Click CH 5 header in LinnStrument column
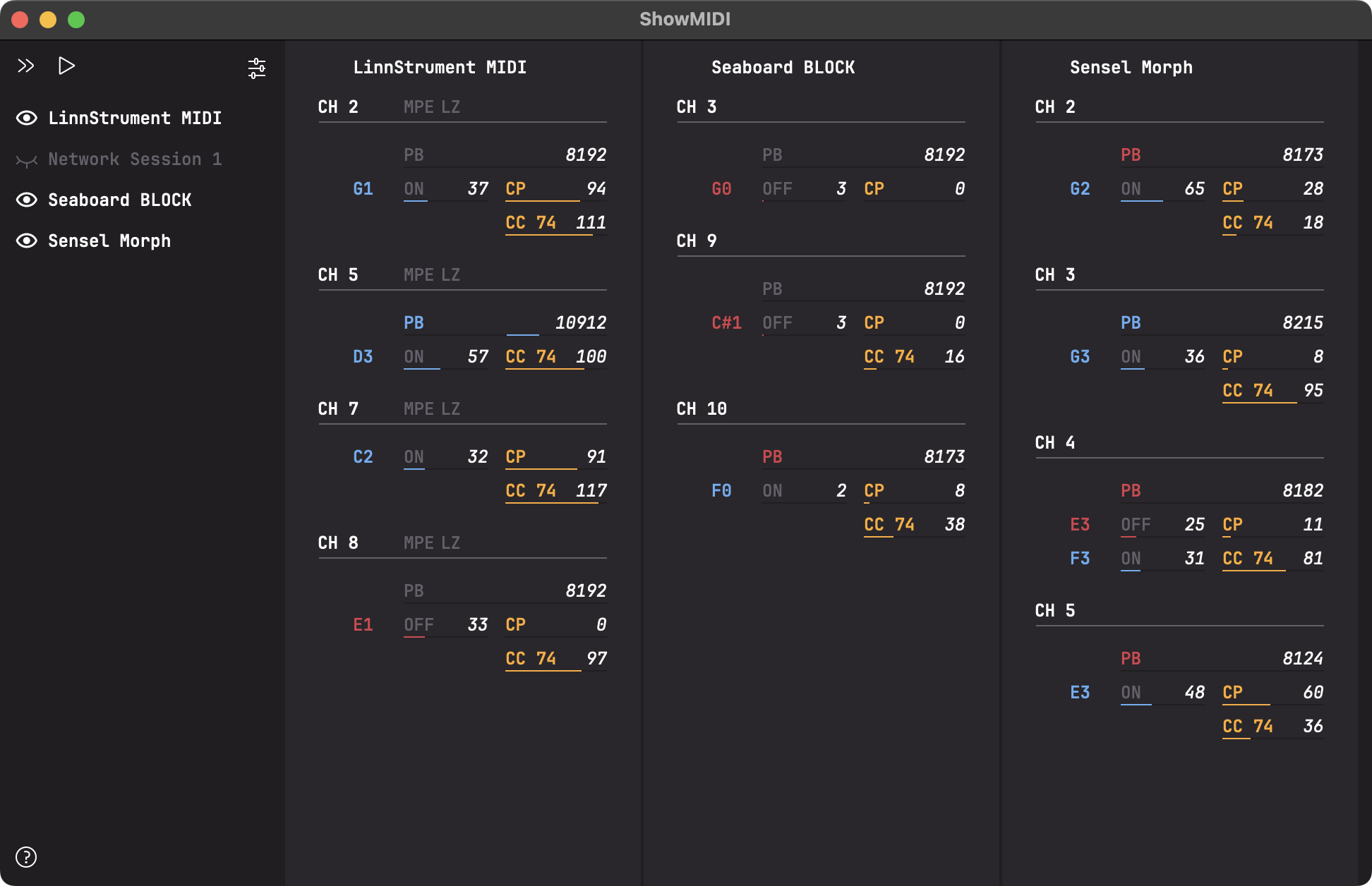Screen dimensions: 1372x886 338,274
